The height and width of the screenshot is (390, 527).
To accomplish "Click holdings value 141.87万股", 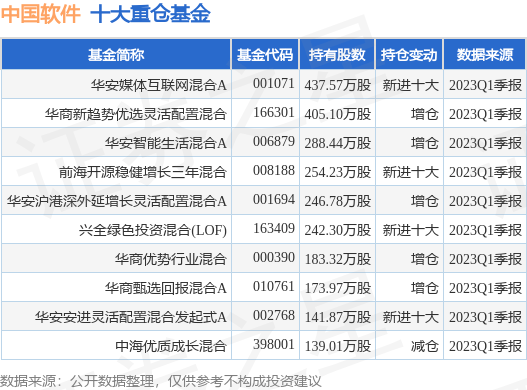I will click(338, 317).
